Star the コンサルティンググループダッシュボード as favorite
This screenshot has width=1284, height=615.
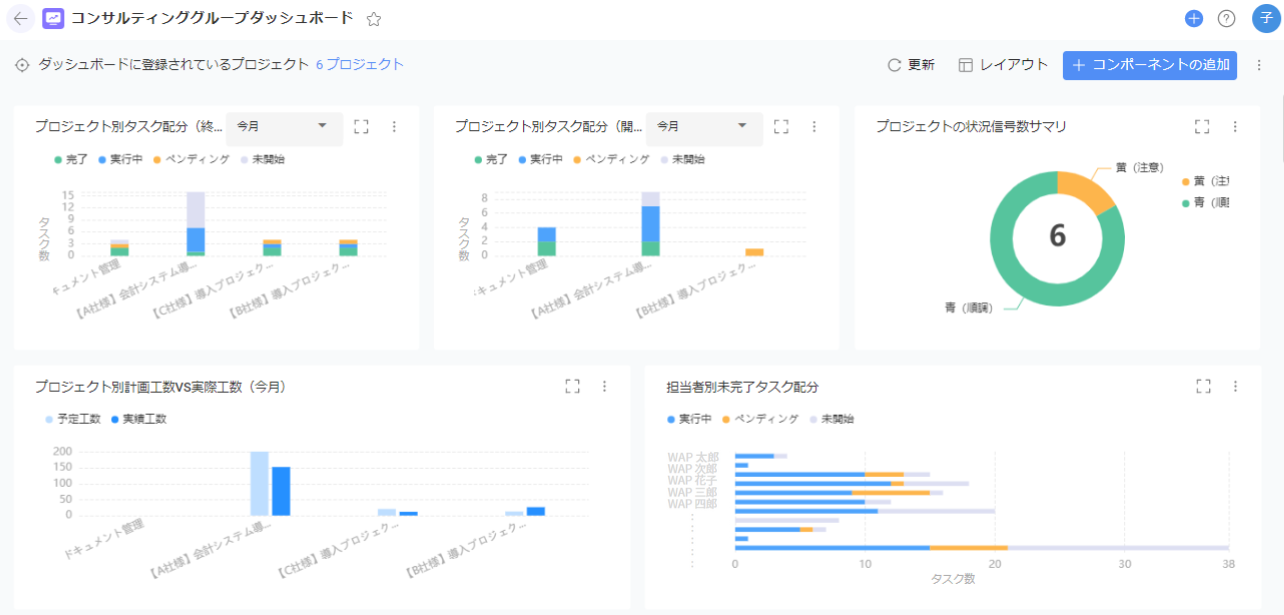point(374,19)
